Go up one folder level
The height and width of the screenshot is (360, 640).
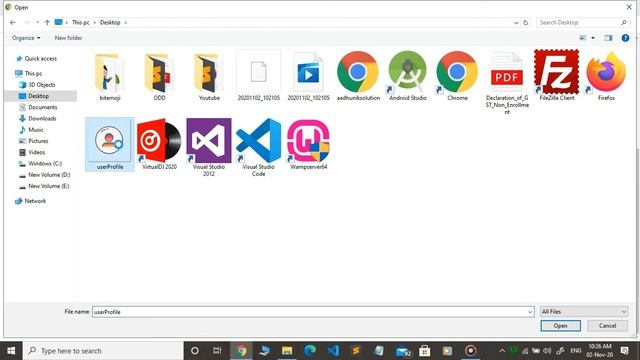[47, 22]
